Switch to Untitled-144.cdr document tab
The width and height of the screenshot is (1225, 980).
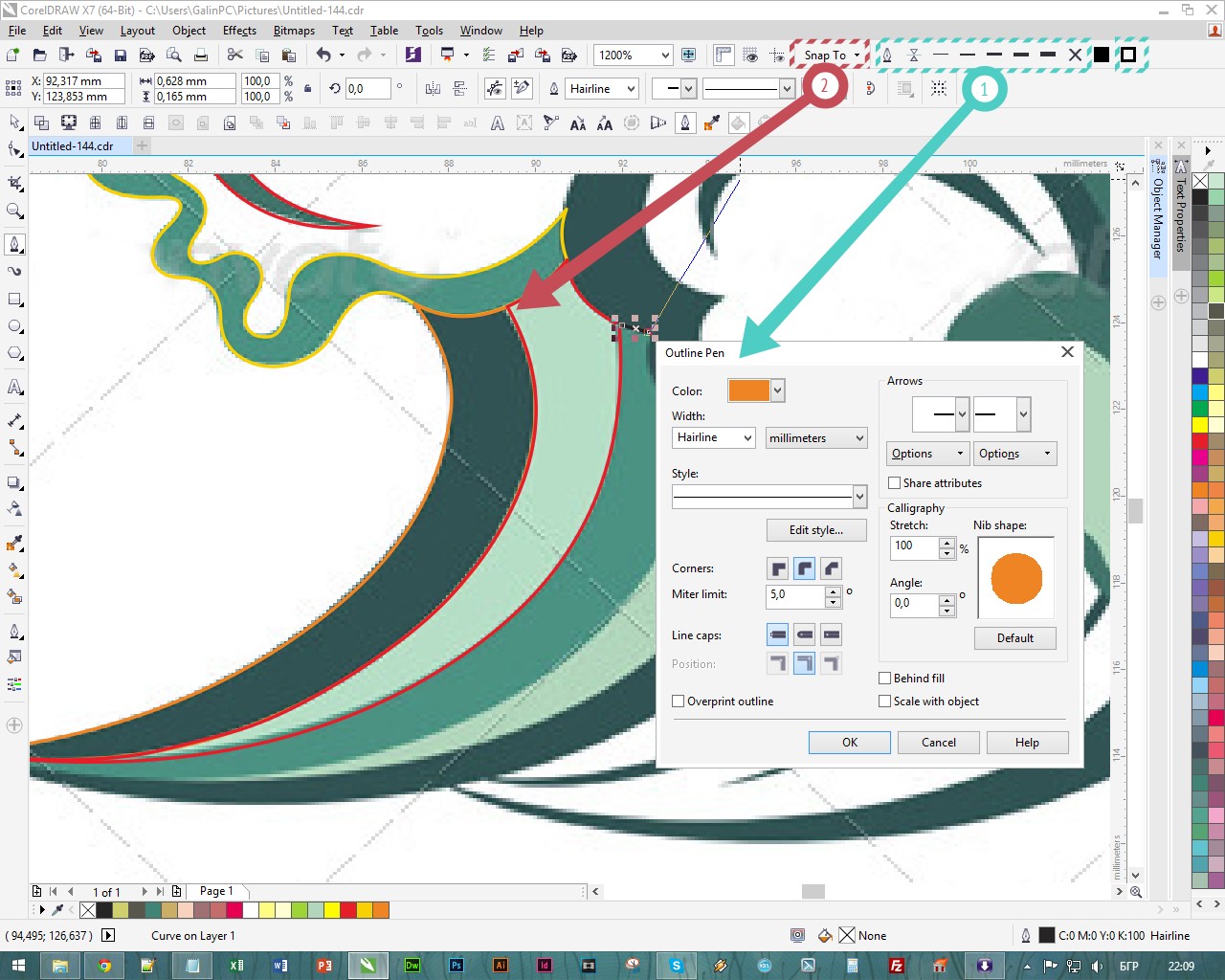(73, 146)
